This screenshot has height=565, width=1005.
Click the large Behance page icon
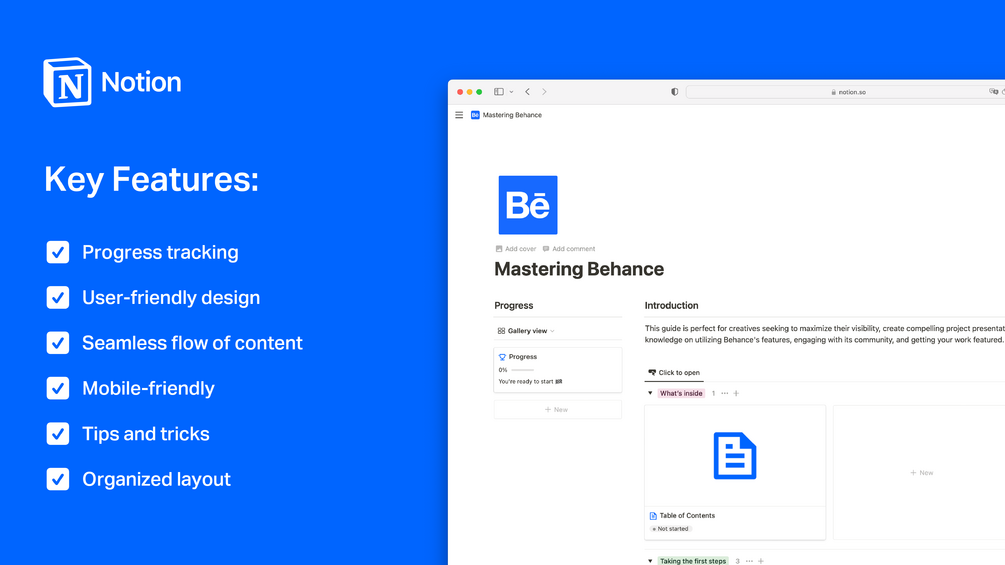point(528,205)
